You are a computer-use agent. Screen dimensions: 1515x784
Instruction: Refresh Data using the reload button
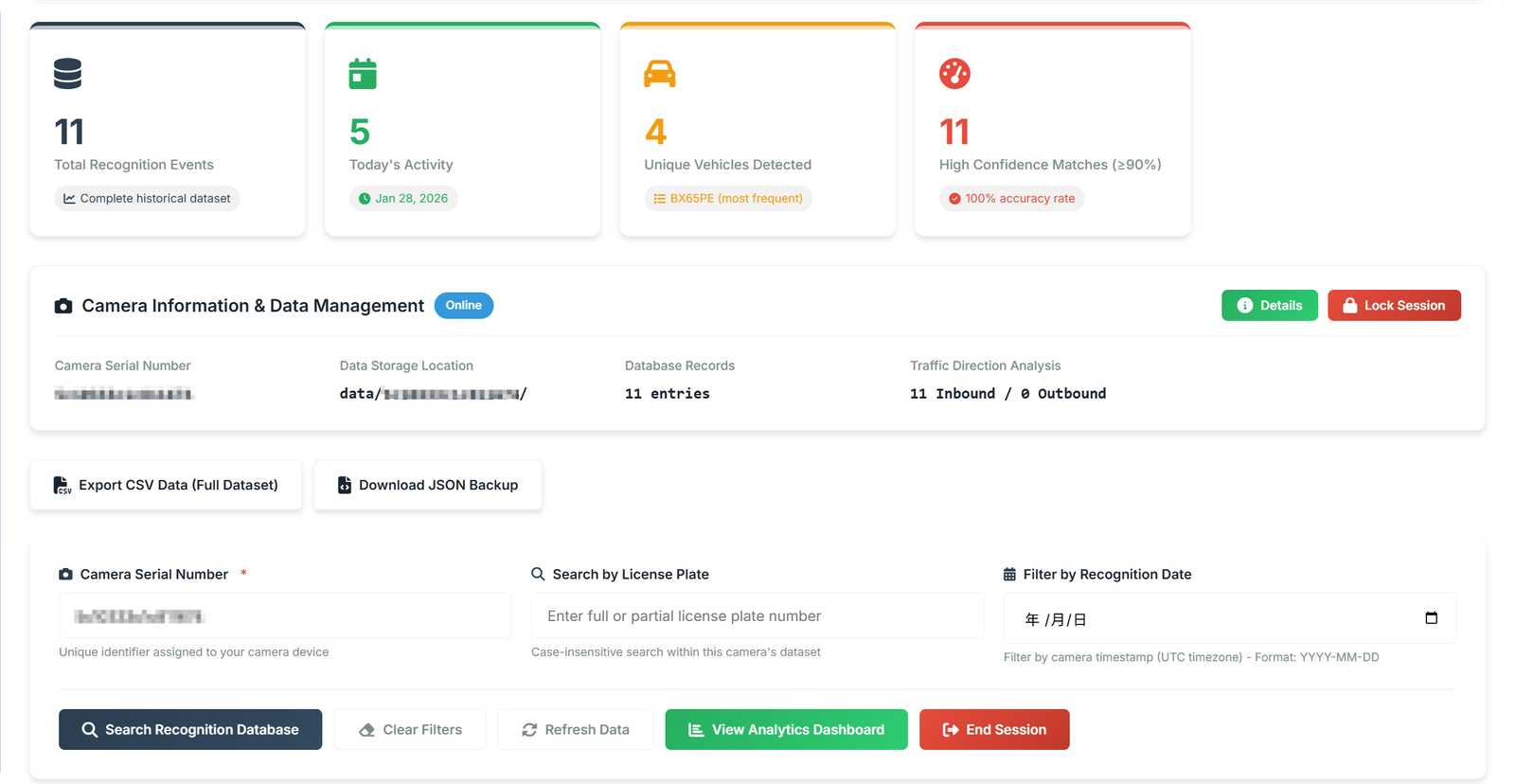pyautogui.click(x=575, y=730)
